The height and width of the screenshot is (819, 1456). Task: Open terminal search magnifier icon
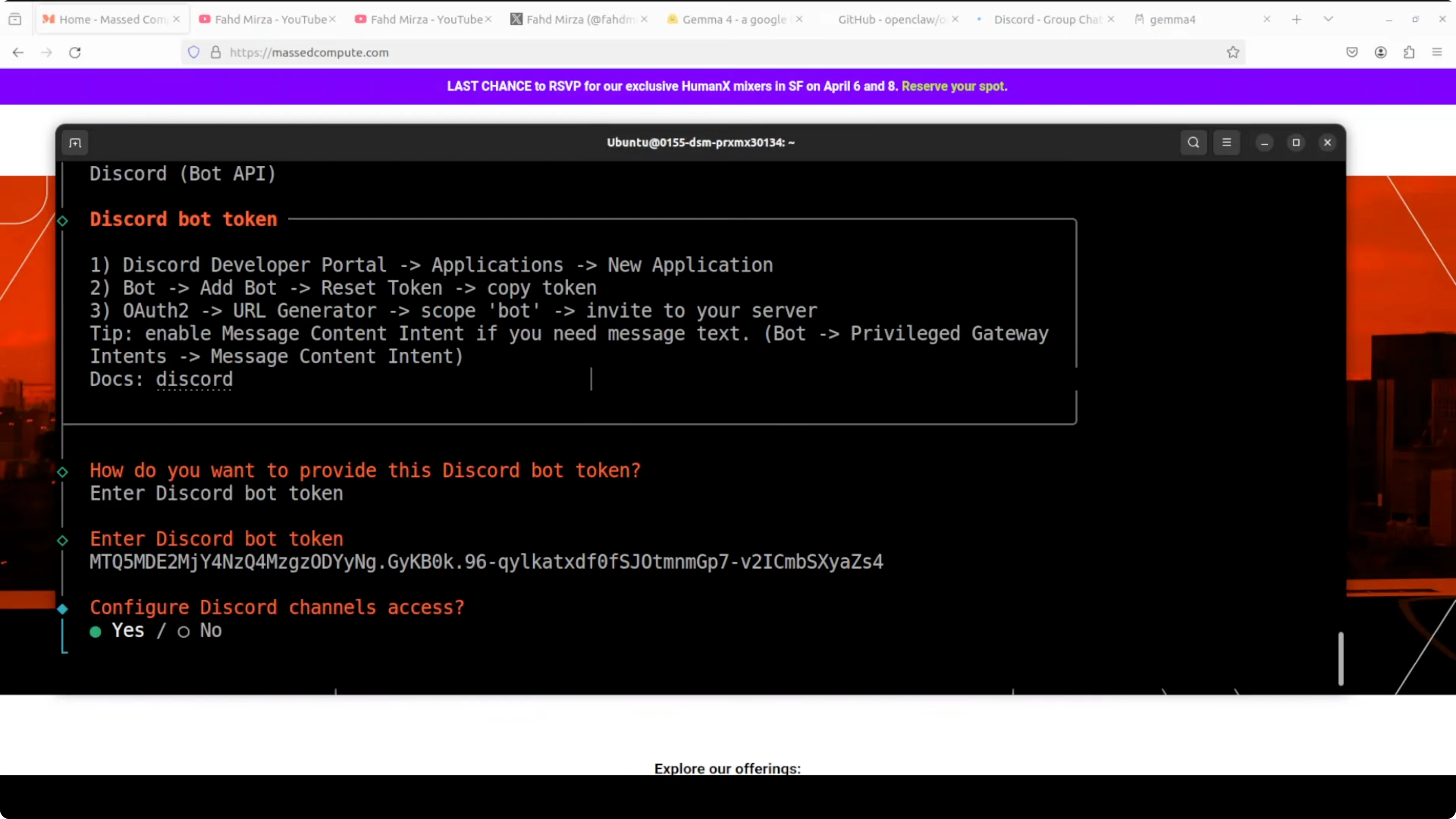(1193, 142)
